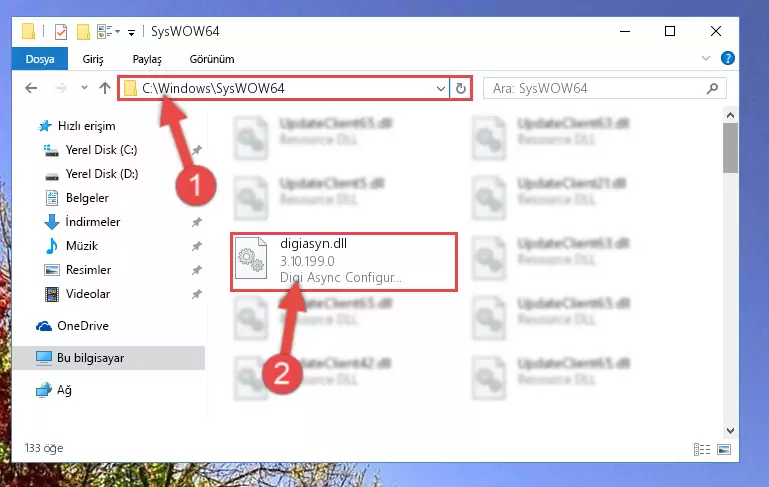This screenshot has width=769, height=487.
Task: Click the vertical scrollbar thumb
Action: click(730, 148)
